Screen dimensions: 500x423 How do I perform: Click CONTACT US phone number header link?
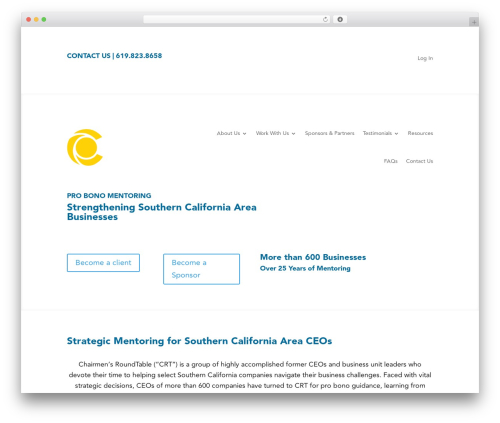[x=114, y=56]
